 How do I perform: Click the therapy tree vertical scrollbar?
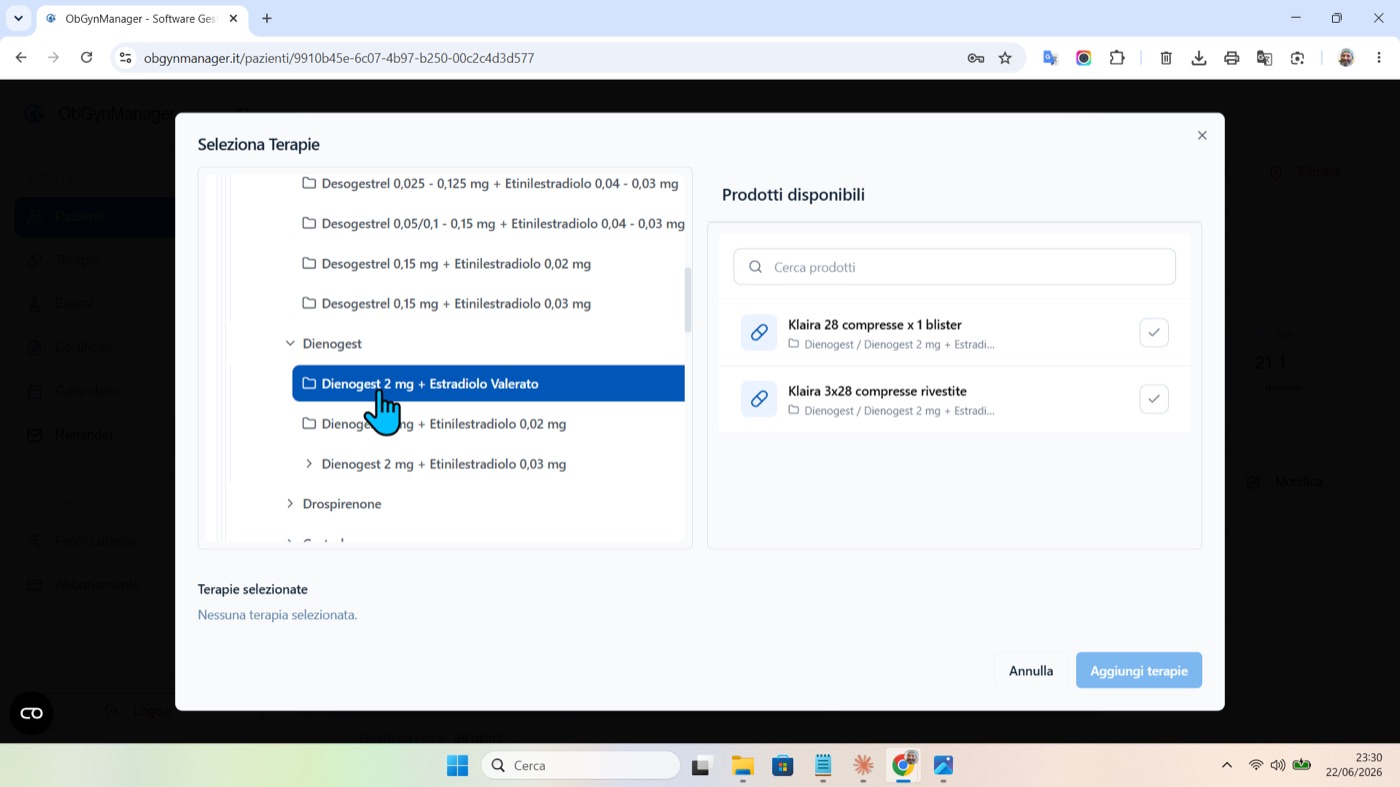coord(688,300)
